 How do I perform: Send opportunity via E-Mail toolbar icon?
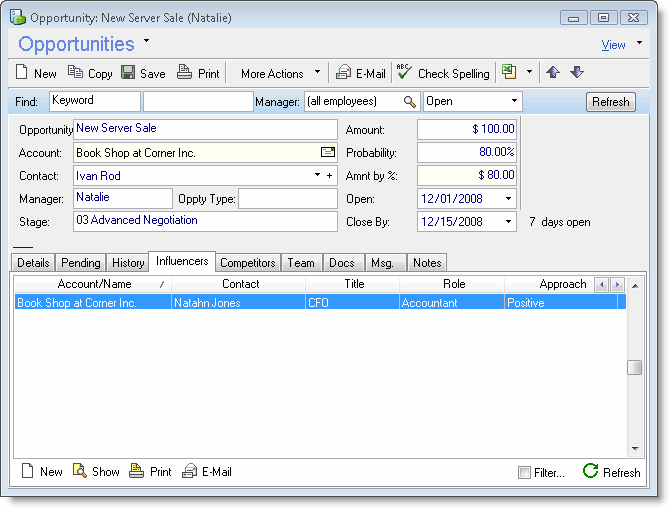pyautogui.click(x=343, y=73)
